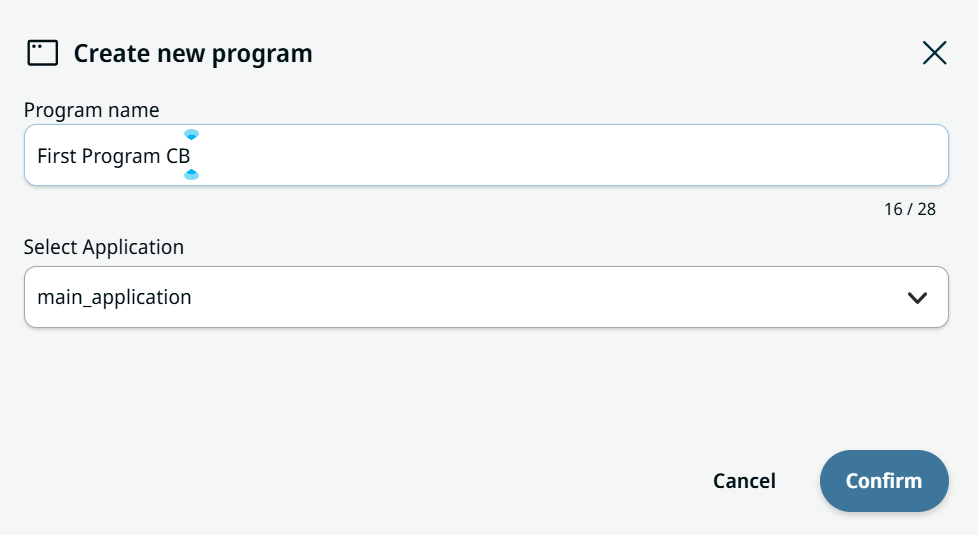Screen dimensions: 978x535
Task: Confirm the new program creation
Action: click(x=884, y=481)
